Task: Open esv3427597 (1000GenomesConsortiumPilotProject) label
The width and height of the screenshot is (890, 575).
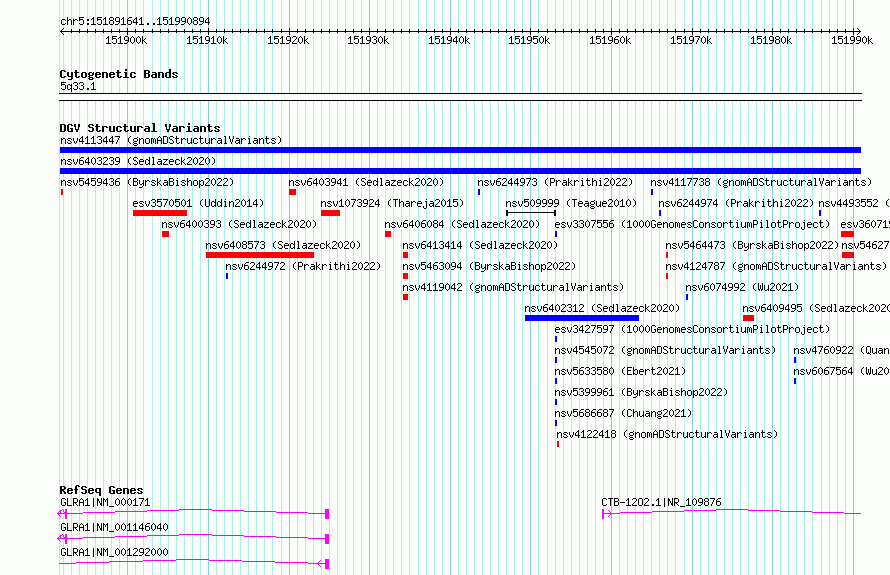Action: (x=692, y=329)
